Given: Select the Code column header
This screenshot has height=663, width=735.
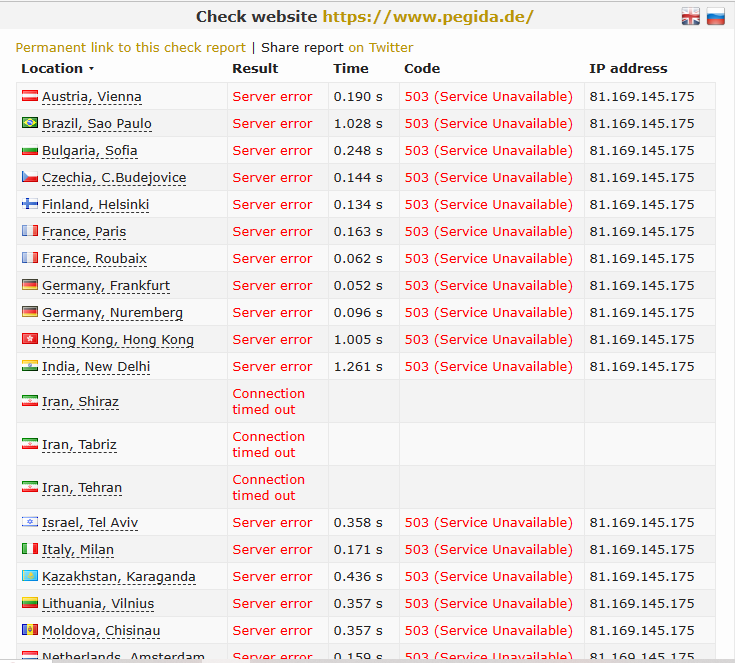Looking at the screenshot, I should 422,68.
